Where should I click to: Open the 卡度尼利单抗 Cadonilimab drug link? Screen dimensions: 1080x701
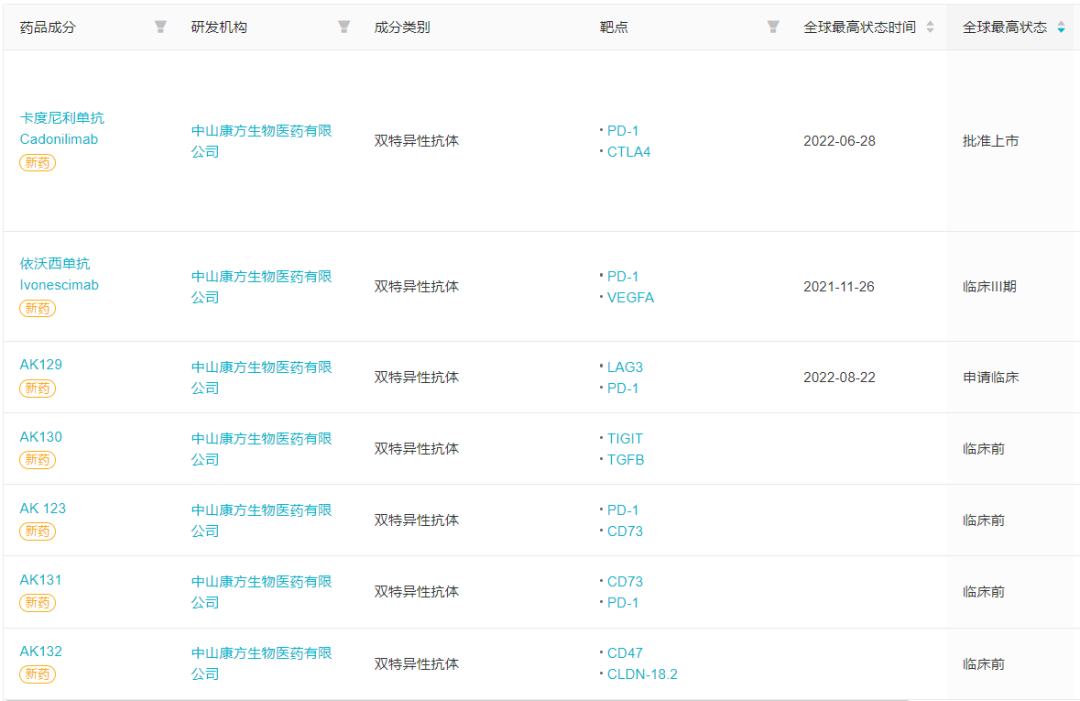coord(62,129)
